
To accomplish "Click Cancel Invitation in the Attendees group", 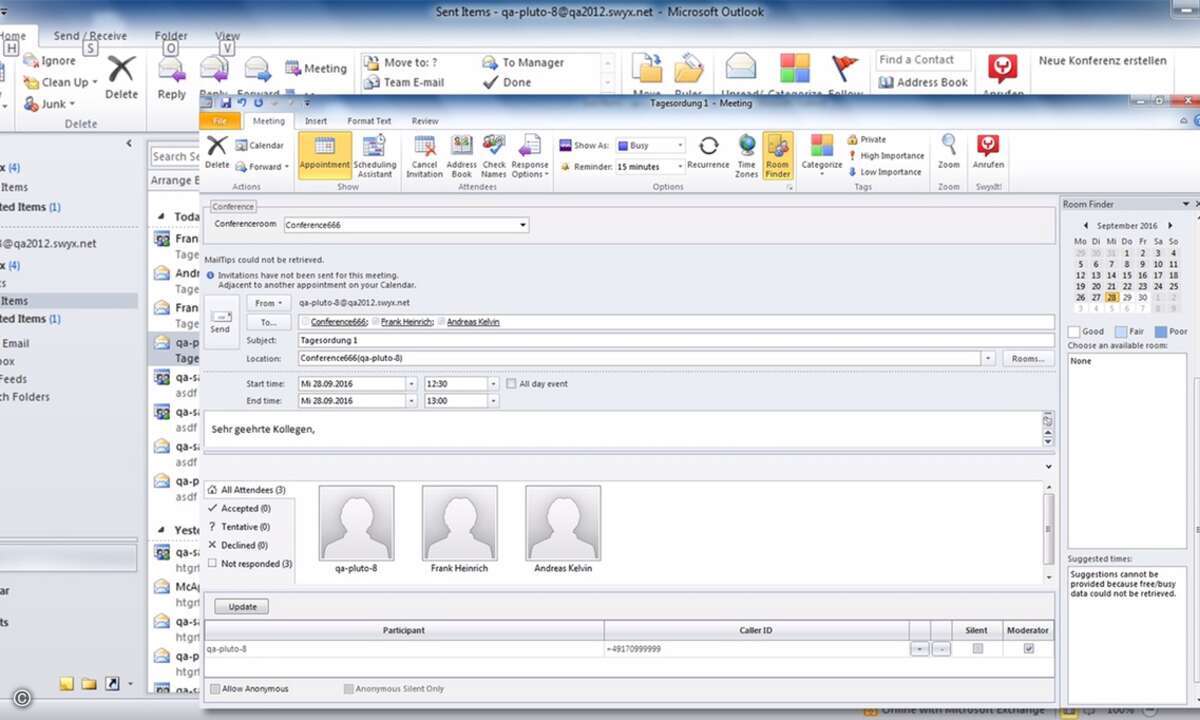I will [424, 155].
